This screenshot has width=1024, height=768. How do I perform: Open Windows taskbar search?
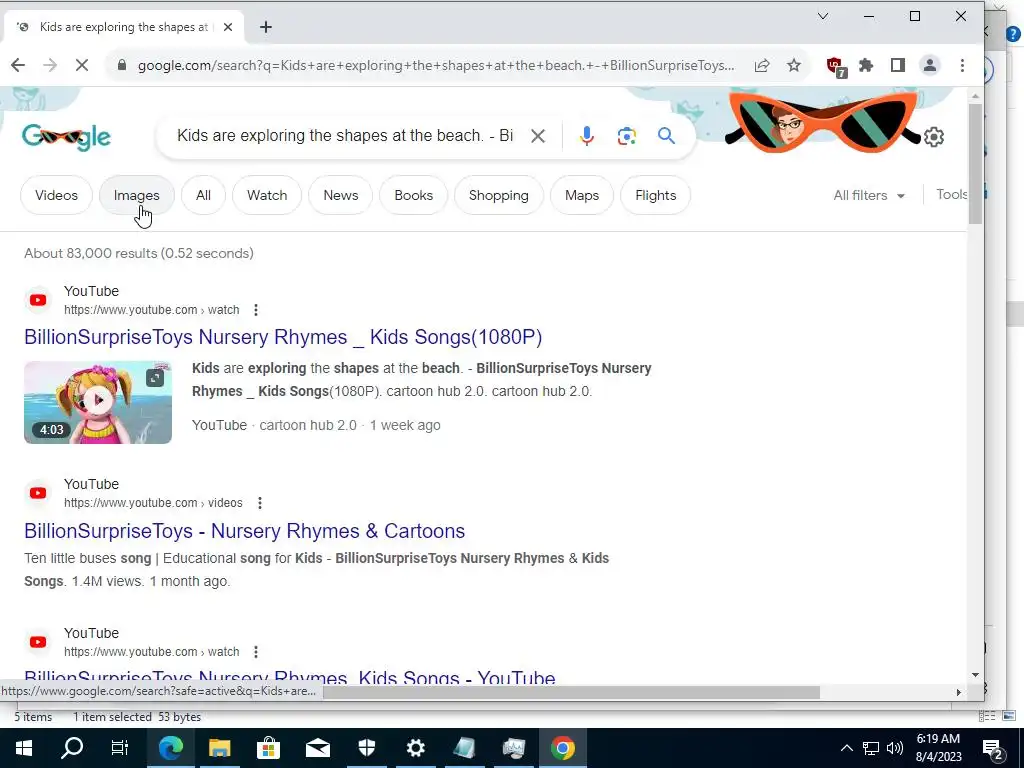click(72, 748)
